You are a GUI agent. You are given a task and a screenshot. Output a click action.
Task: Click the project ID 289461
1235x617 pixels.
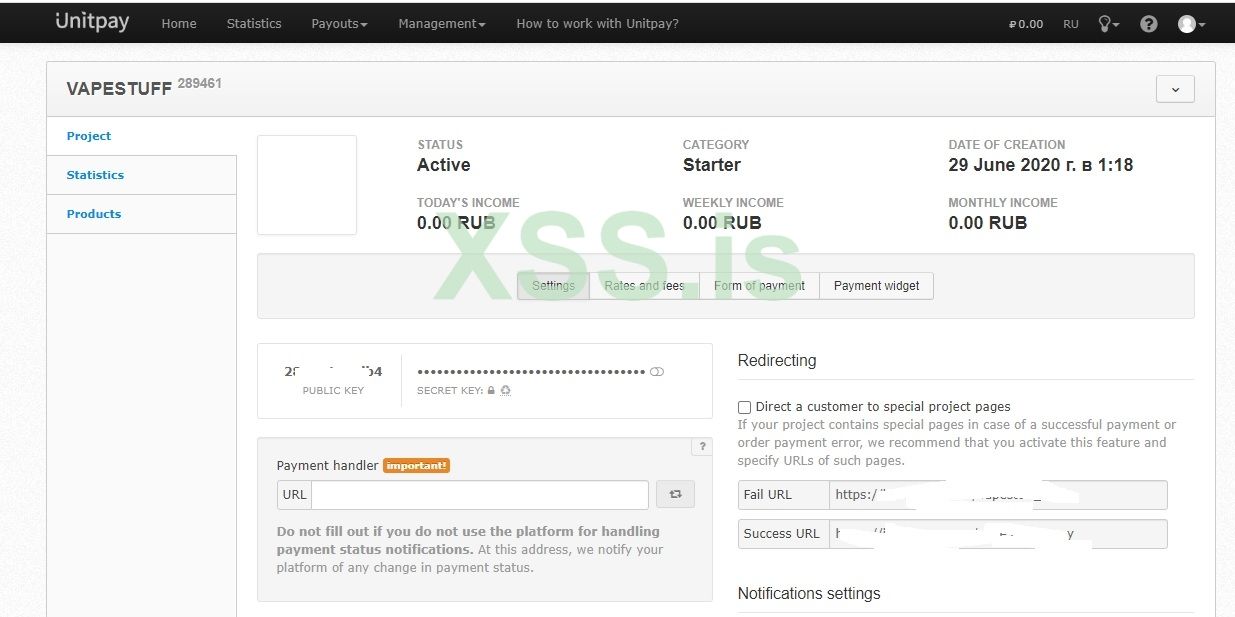coord(200,84)
